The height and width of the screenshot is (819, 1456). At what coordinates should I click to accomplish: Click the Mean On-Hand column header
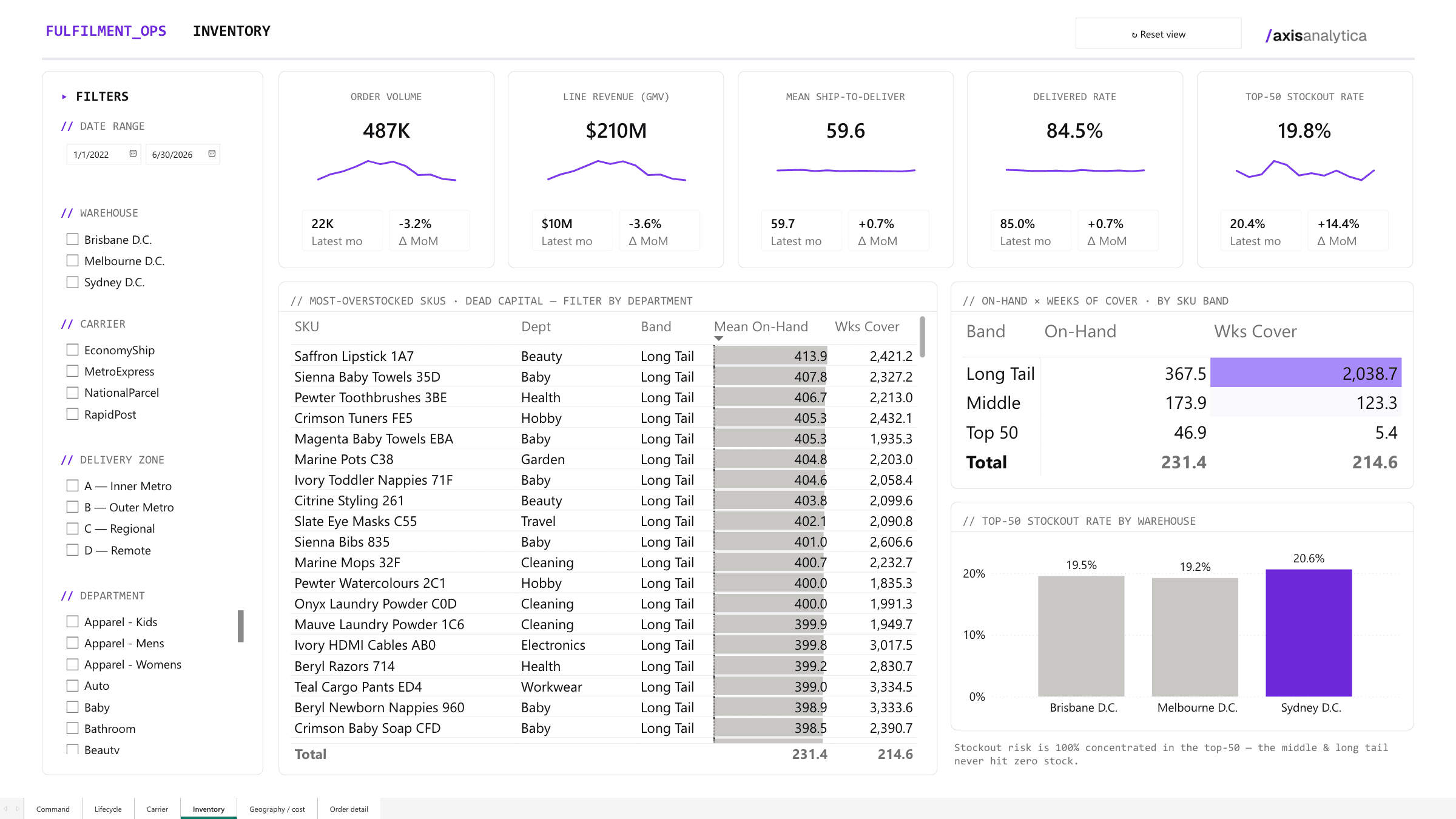point(761,327)
